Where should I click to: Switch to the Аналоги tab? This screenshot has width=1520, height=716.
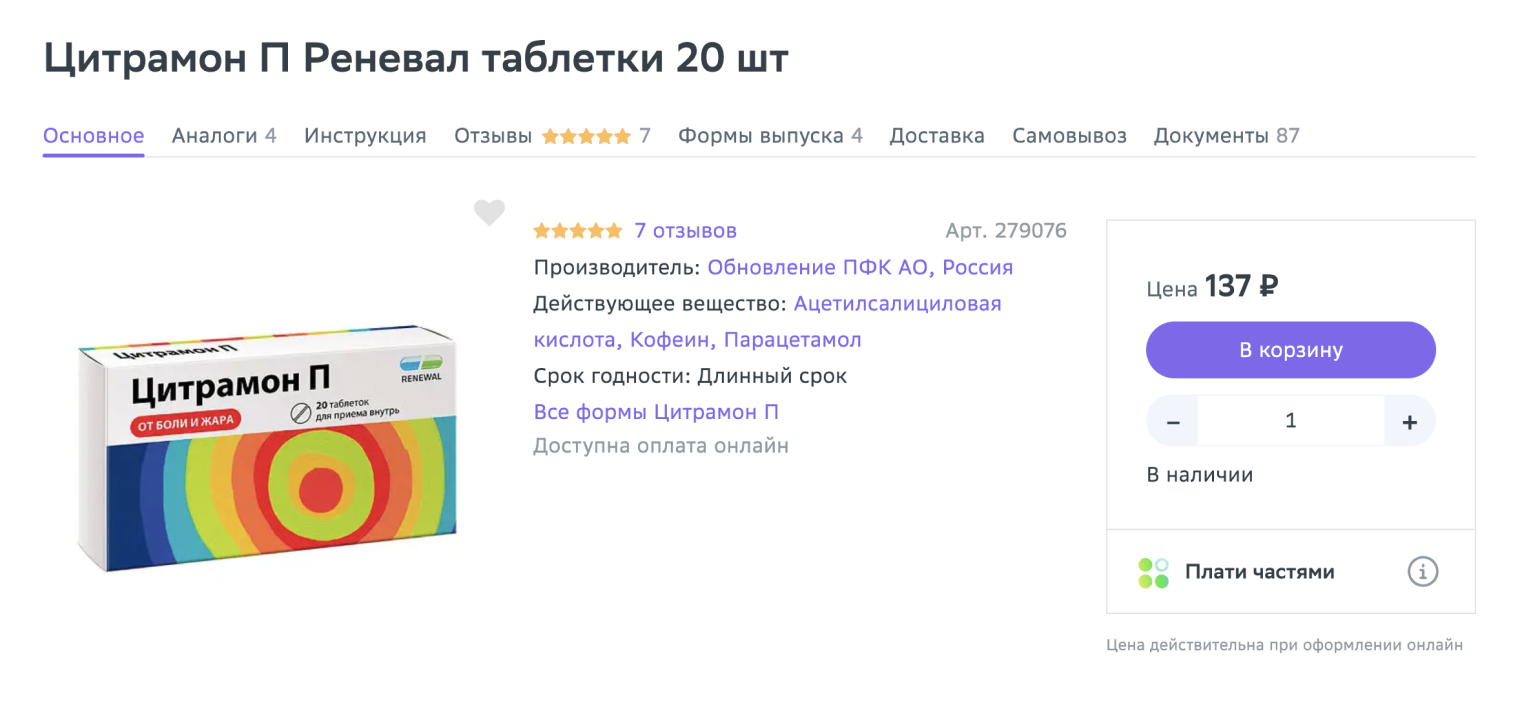click(224, 136)
